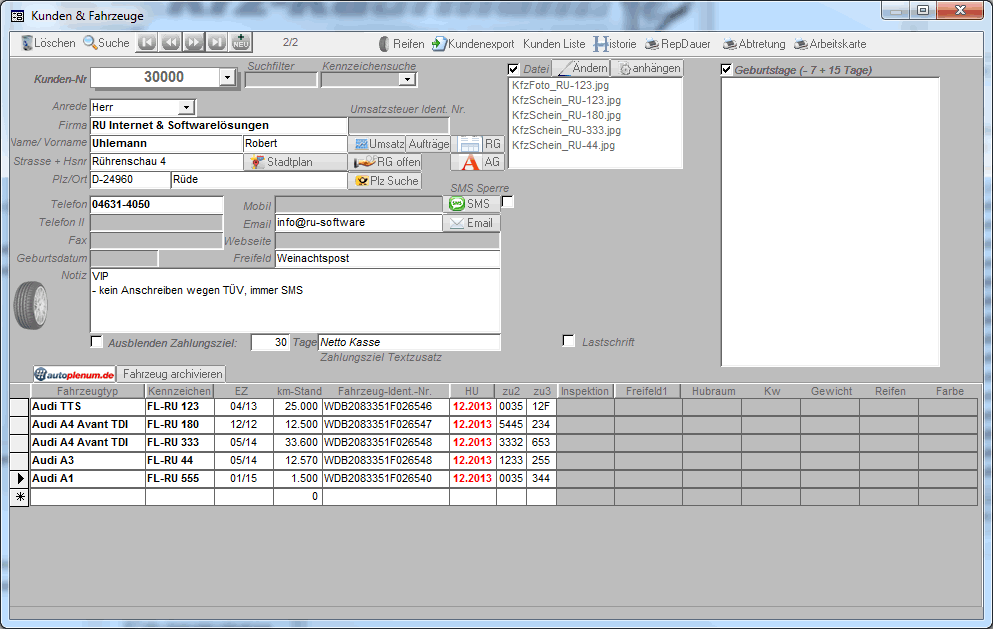Open the Stadtplan map button
This screenshot has width=993, height=629.
(x=282, y=162)
